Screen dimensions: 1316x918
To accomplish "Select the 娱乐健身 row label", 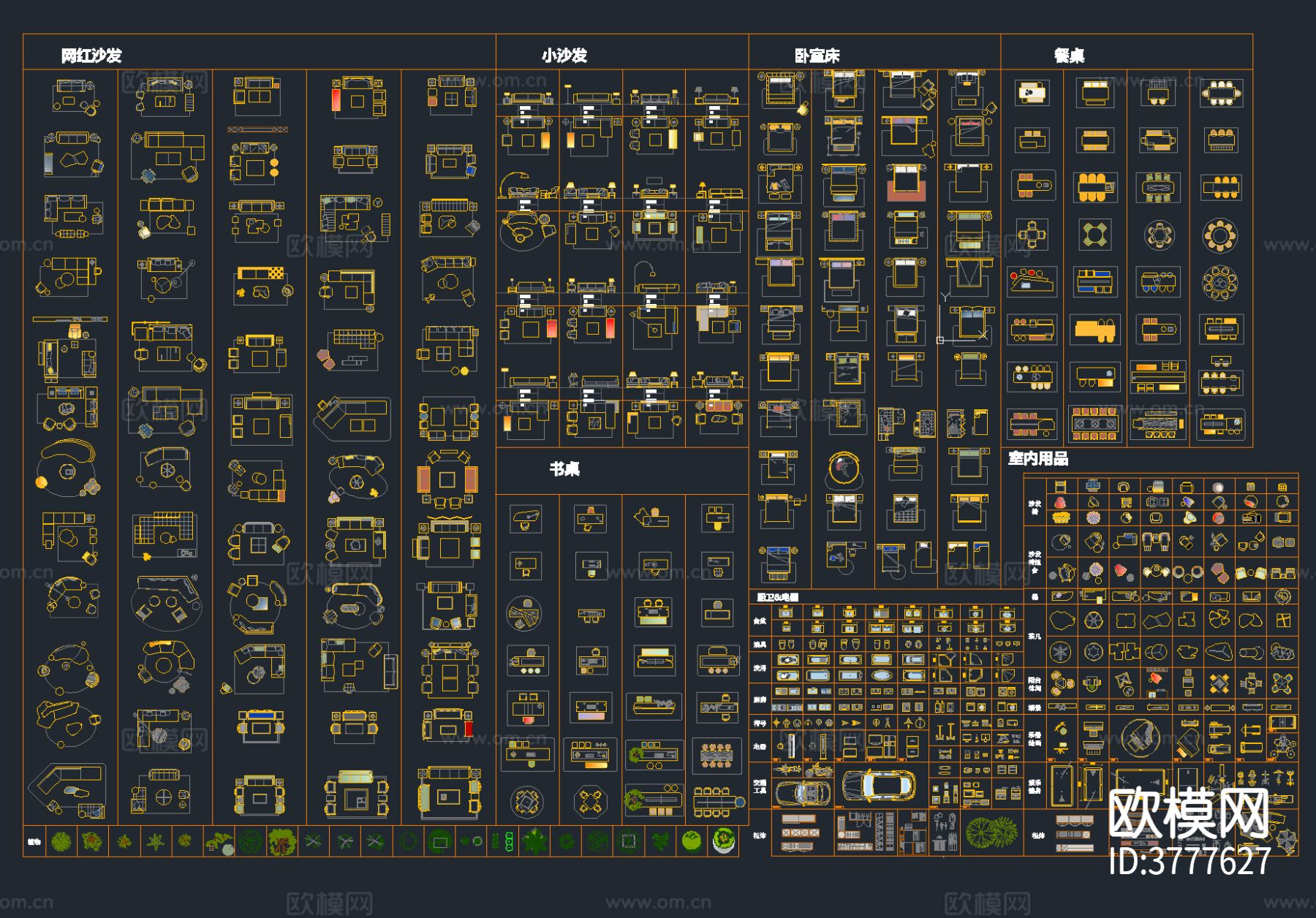I will (1035, 786).
